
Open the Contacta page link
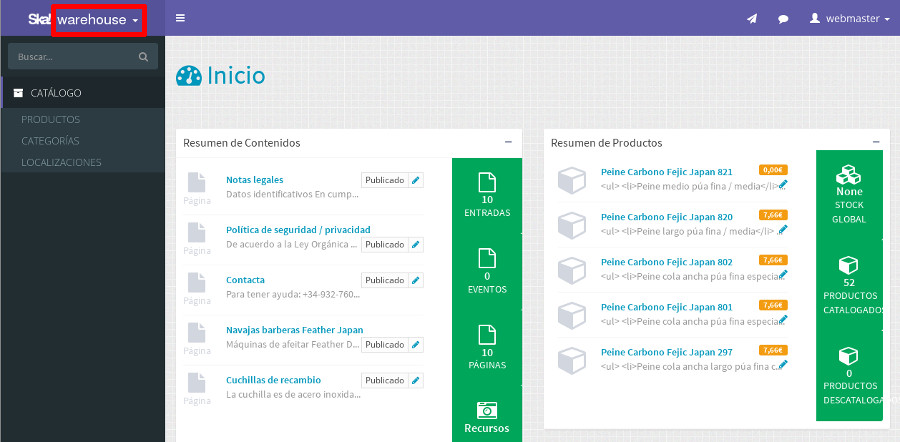[x=245, y=280]
